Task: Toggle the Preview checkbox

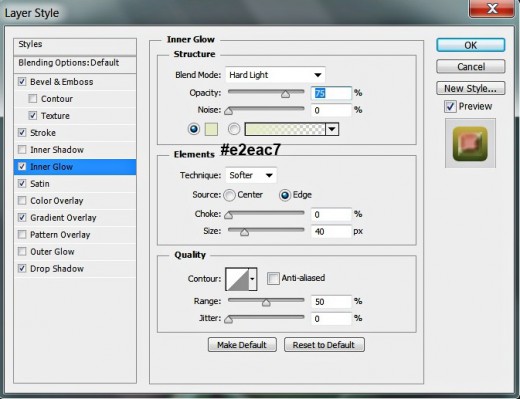Action: (450, 107)
